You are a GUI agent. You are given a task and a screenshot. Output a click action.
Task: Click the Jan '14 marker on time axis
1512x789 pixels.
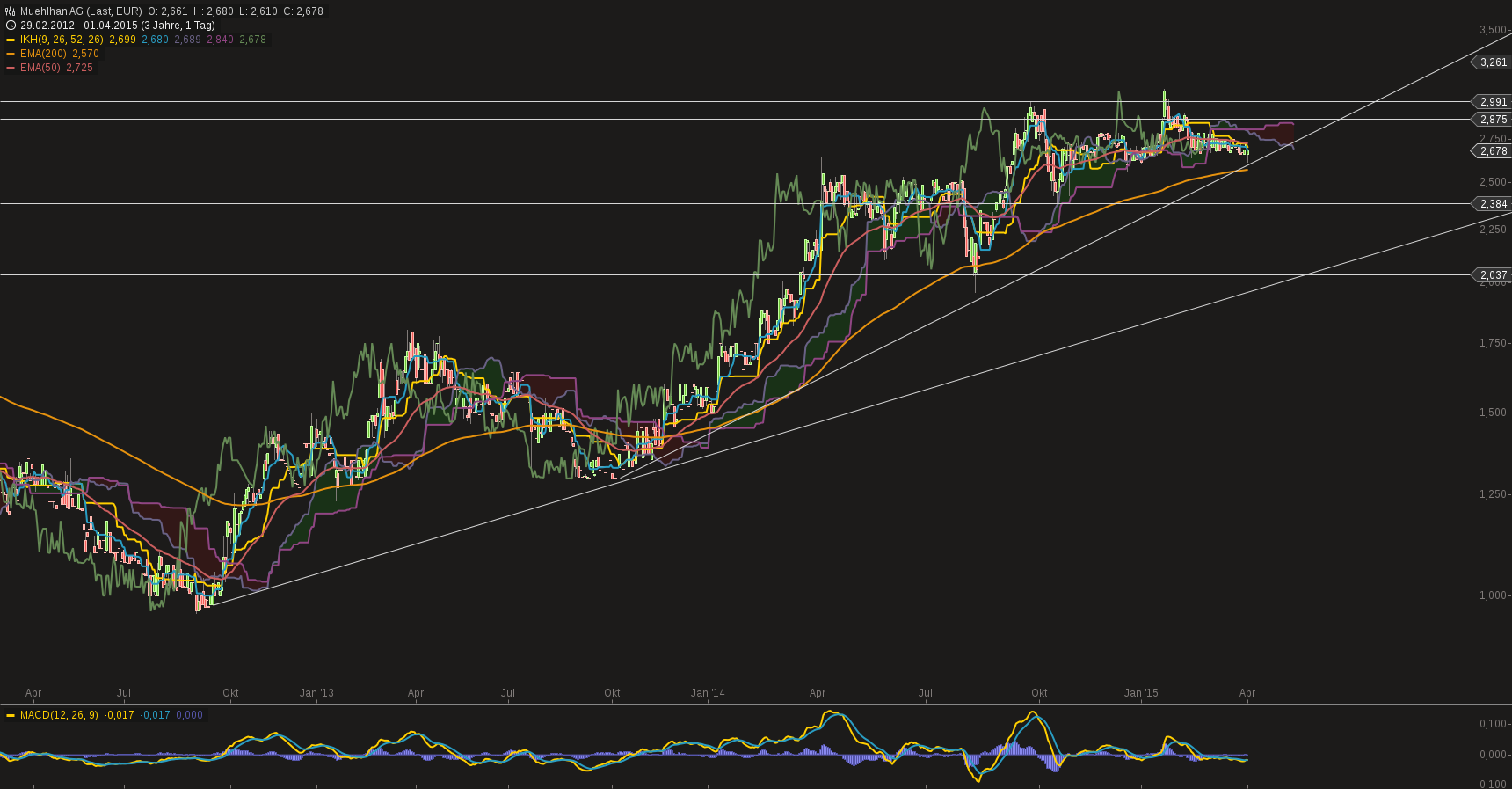[708, 693]
